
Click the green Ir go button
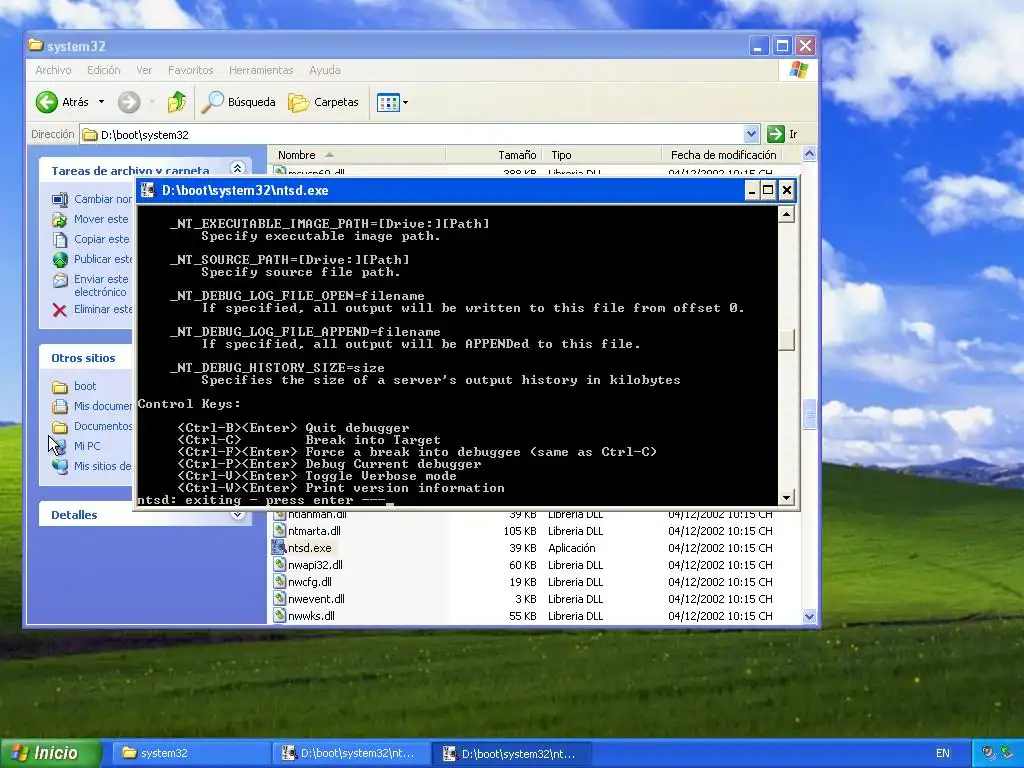point(782,135)
